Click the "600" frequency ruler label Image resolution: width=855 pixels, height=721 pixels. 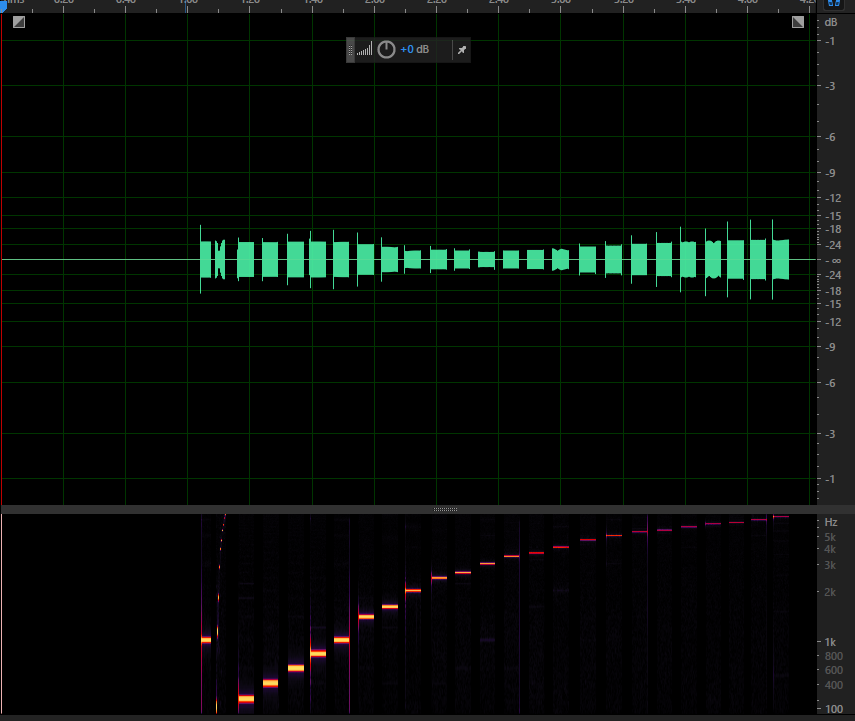(834, 670)
